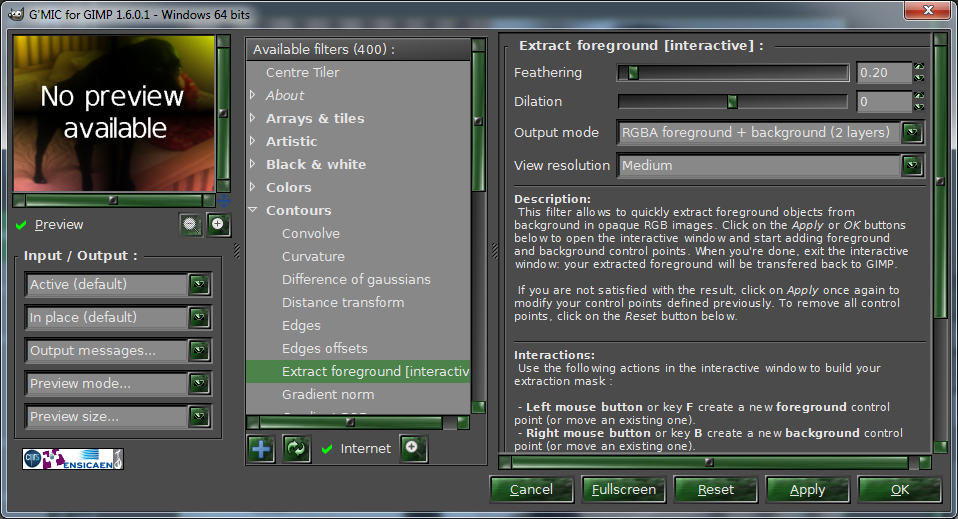Image resolution: width=958 pixels, height=519 pixels.
Task: Click the ENSICAEN logo banner
Action: pos(73,459)
